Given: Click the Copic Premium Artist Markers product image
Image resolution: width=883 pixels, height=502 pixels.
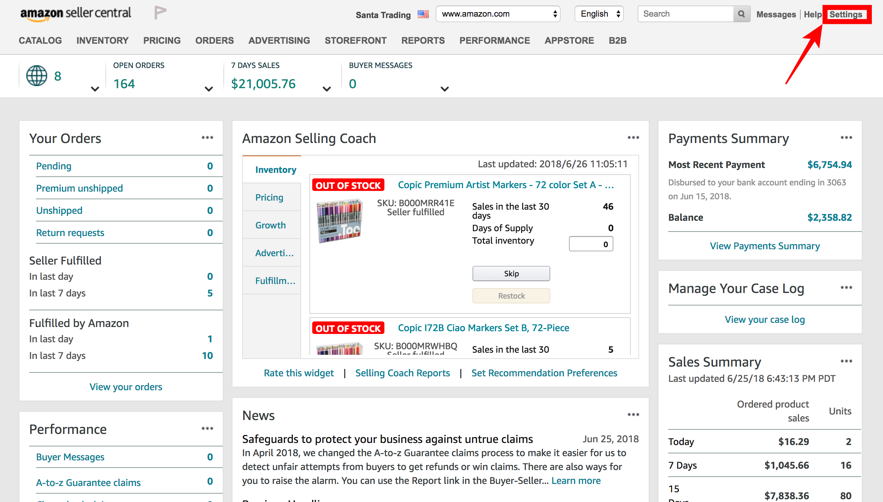Looking at the screenshot, I should pos(339,221).
